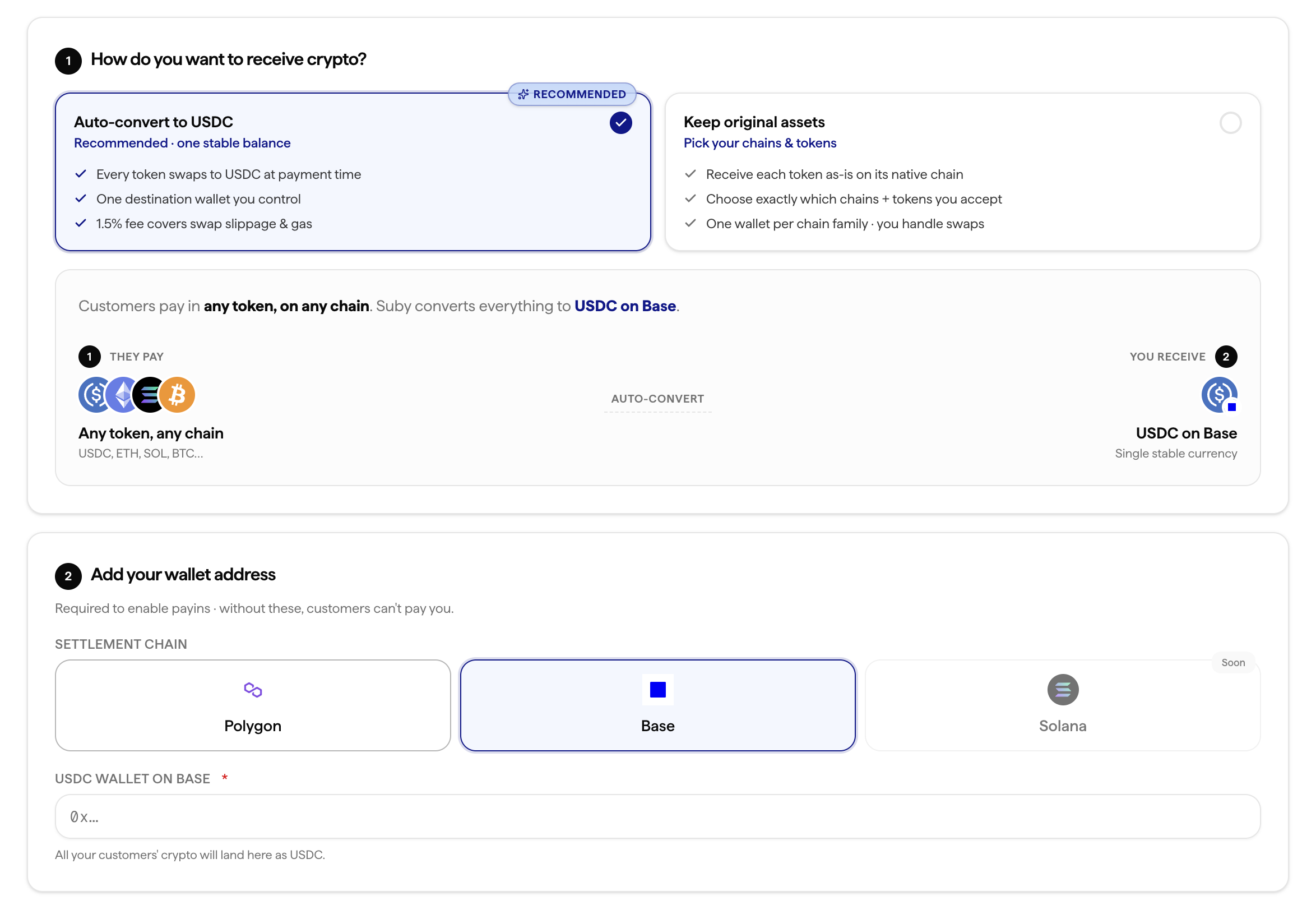Click 'Required to enable payins' description
The image size is (1316, 905).
(x=254, y=608)
